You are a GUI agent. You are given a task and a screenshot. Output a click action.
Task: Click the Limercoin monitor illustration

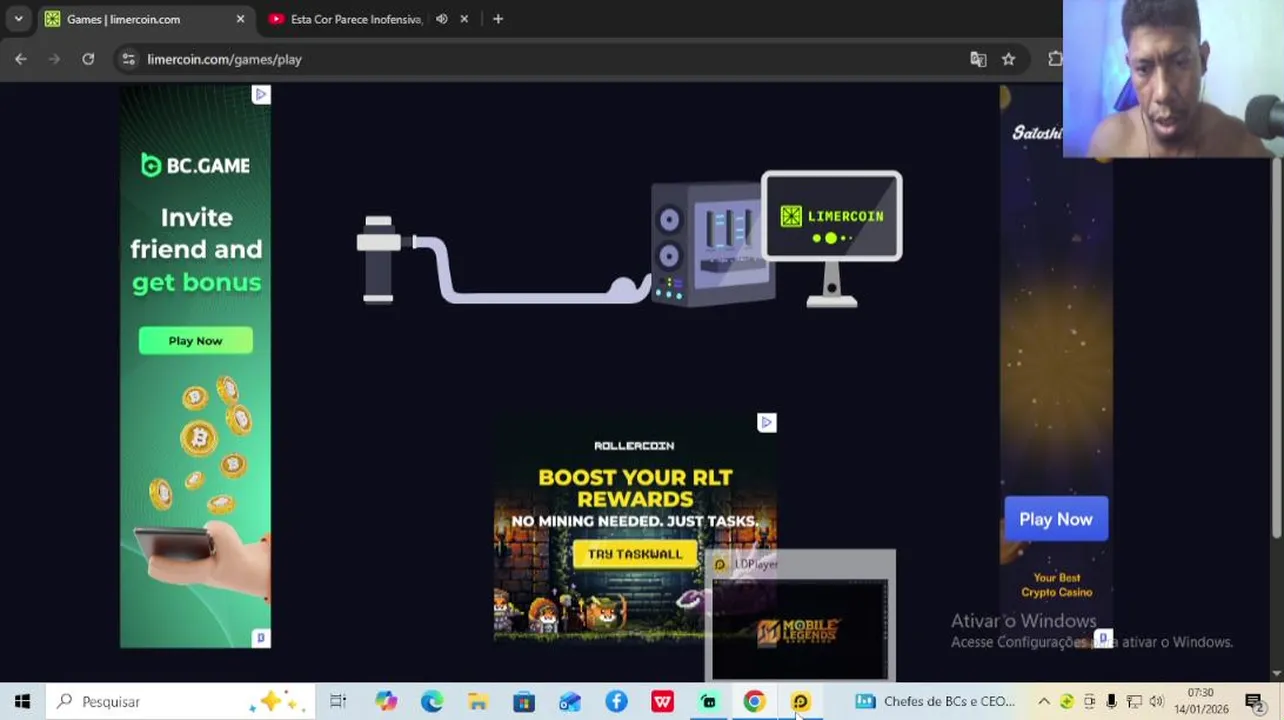pyautogui.click(x=831, y=238)
